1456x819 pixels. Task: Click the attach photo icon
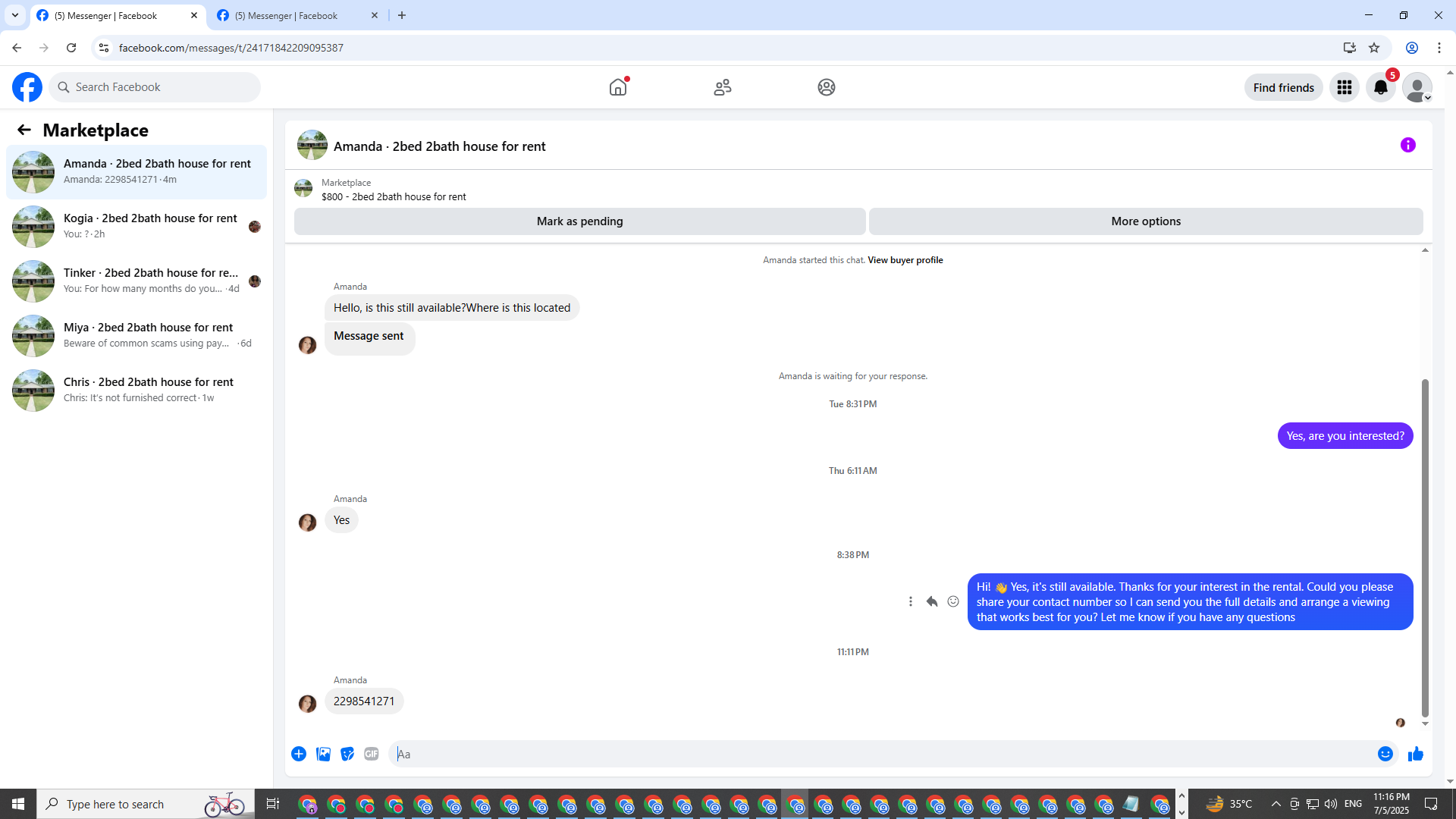pyautogui.click(x=323, y=754)
